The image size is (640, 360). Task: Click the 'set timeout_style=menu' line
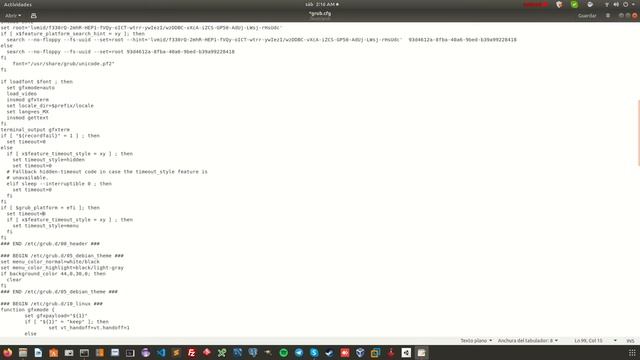pos(46,226)
